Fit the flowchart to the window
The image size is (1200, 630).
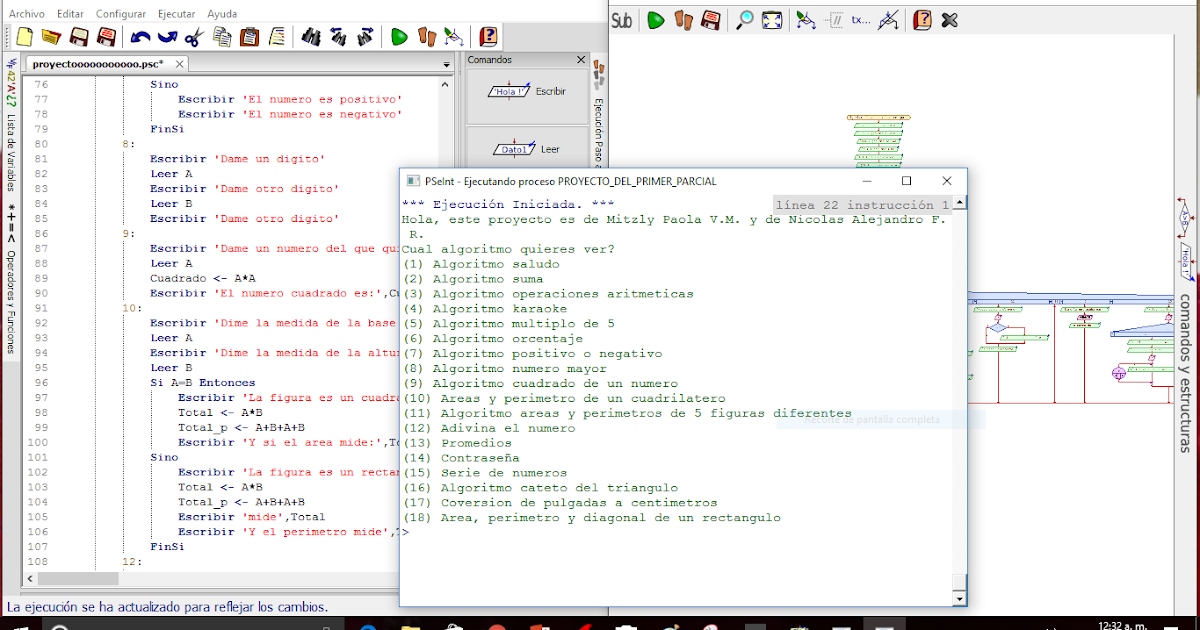click(x=772, y=20)
